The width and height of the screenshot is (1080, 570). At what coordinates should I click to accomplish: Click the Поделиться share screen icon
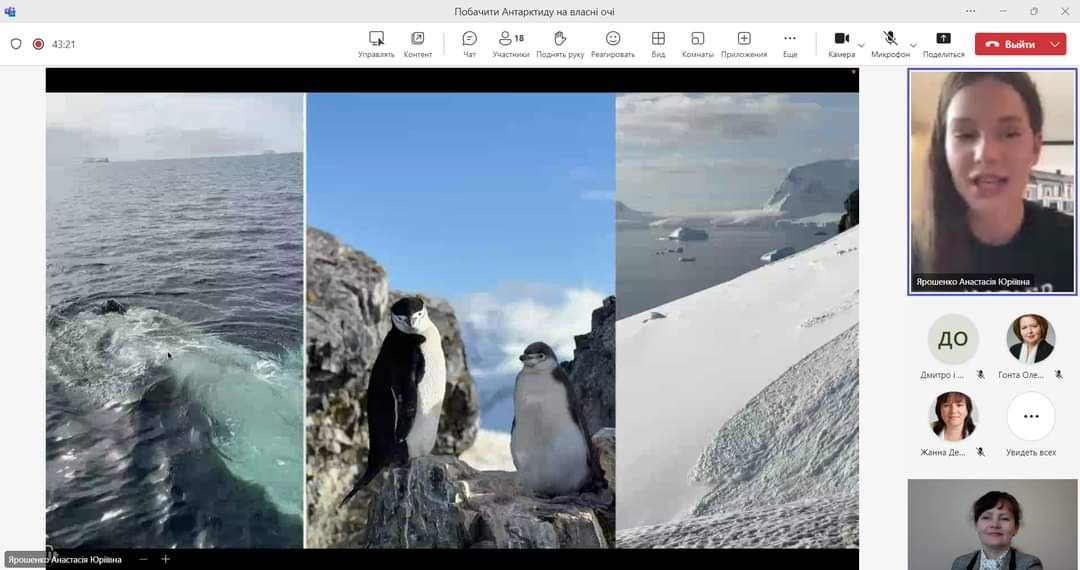pyautogui.click(x=943, y=43)
